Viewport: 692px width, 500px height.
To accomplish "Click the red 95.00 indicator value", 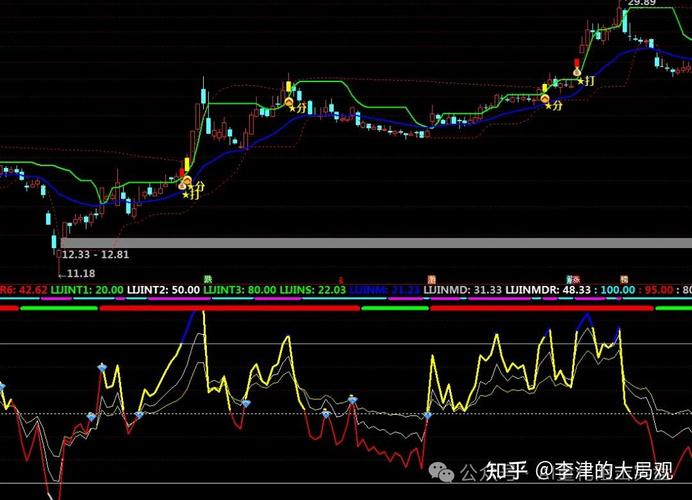I will pos(659,290).
